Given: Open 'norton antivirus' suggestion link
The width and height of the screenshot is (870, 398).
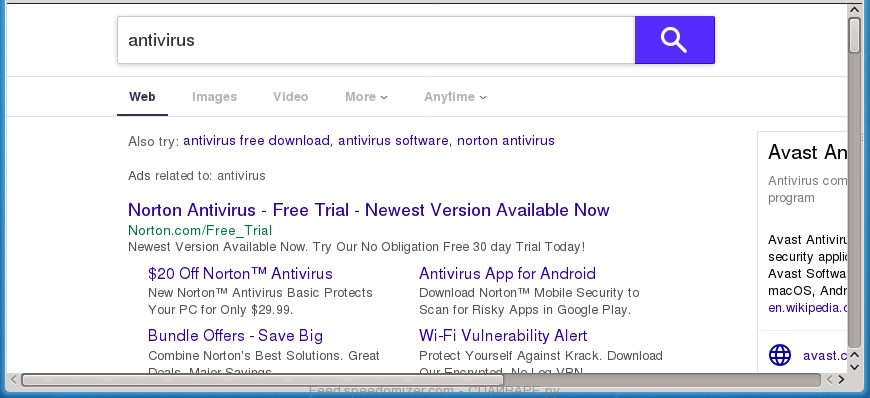Looking at the screenshot, I should point(505,140).
